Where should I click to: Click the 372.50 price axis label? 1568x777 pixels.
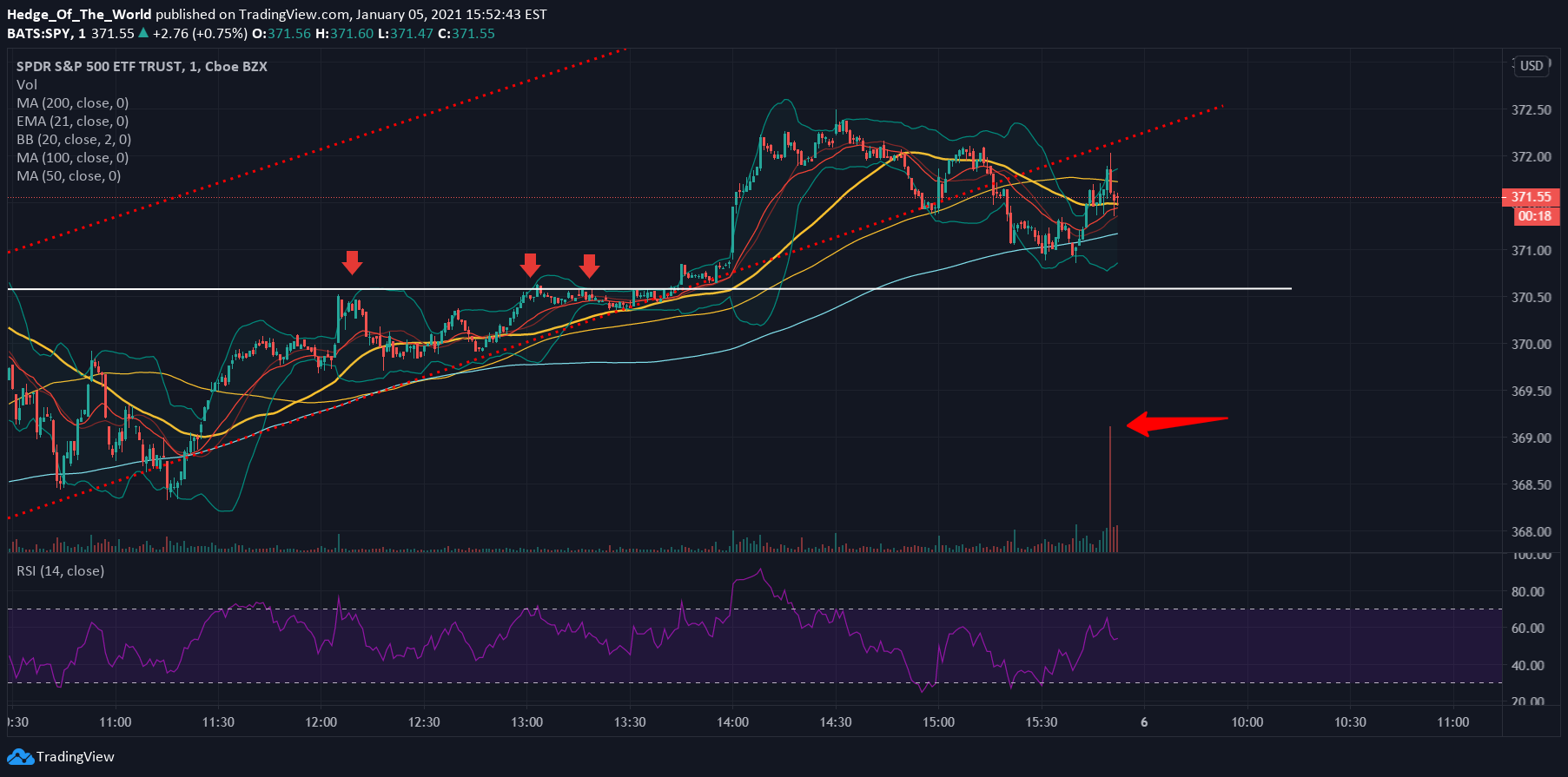1532,110
